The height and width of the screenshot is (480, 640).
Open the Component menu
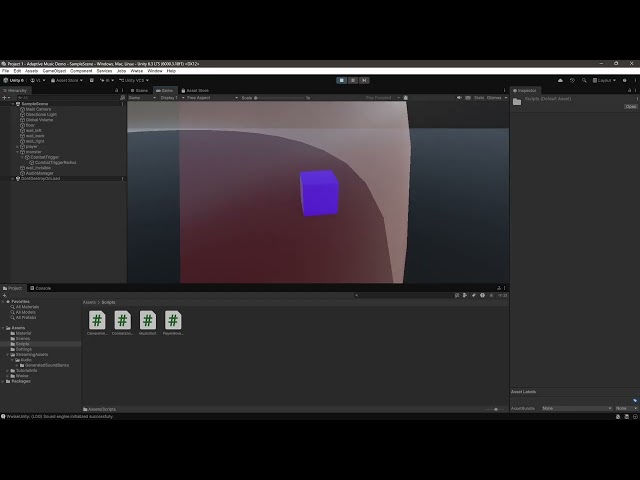pyautogui.click(x=81, y=71)
